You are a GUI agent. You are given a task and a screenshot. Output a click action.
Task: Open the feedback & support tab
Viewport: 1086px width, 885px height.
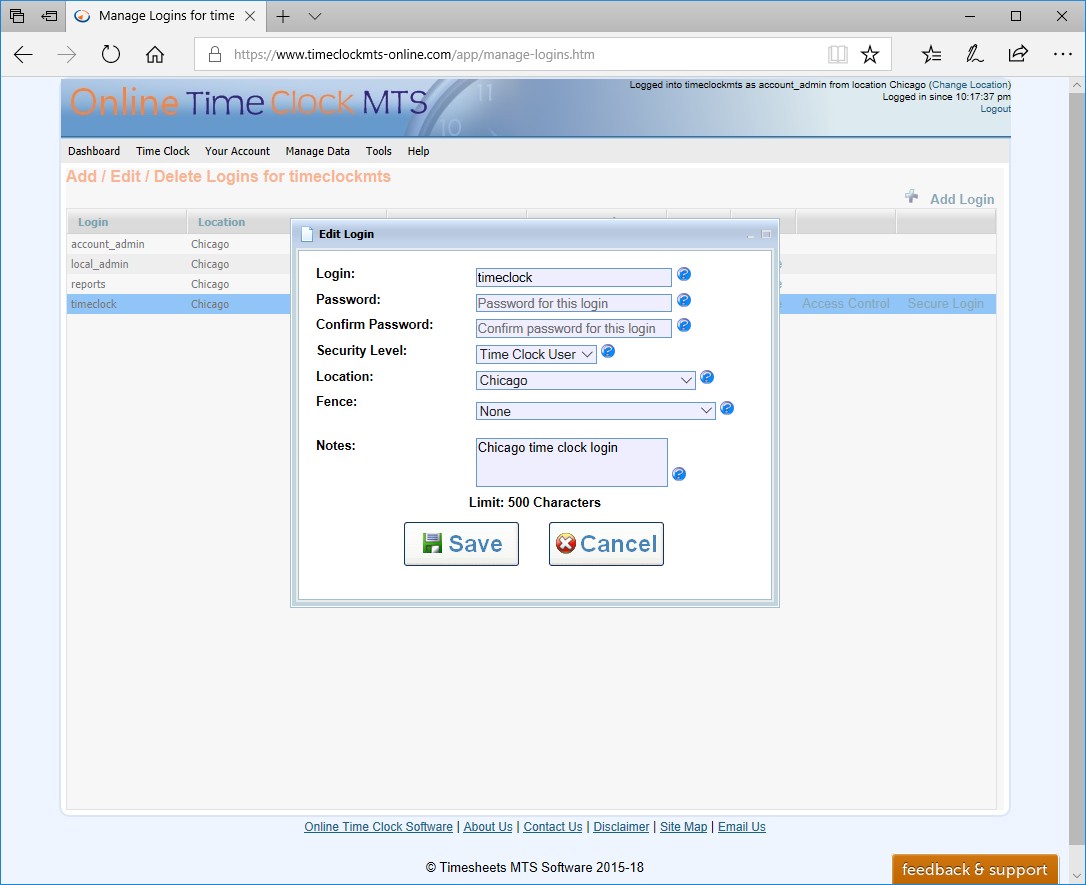(x=974, y=869)
